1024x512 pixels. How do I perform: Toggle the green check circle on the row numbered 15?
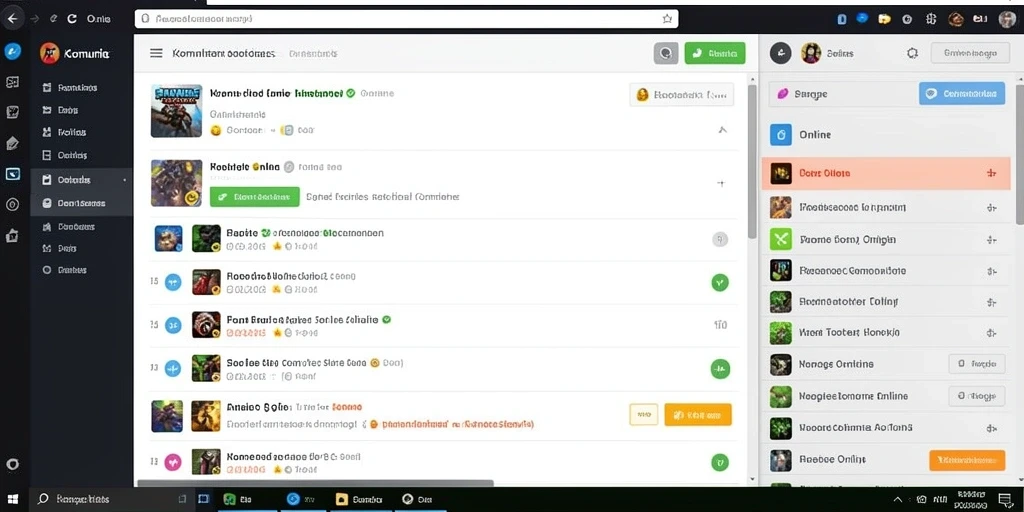[x=720, y=283]
